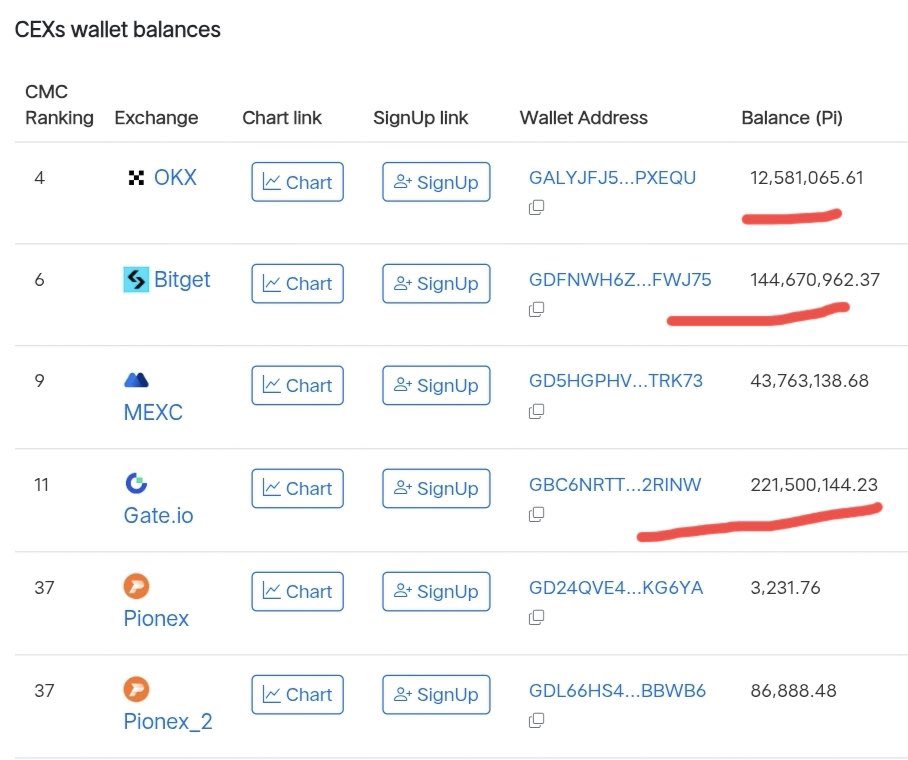Click SignUp for Pionex_2
The width and height of the screenshot is (908, 760).
coord(436,695)
